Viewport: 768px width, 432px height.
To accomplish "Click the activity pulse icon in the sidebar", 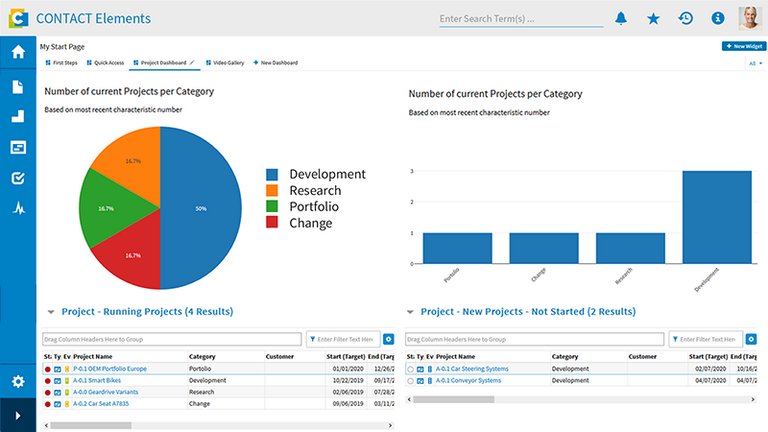I will (17, 209).
